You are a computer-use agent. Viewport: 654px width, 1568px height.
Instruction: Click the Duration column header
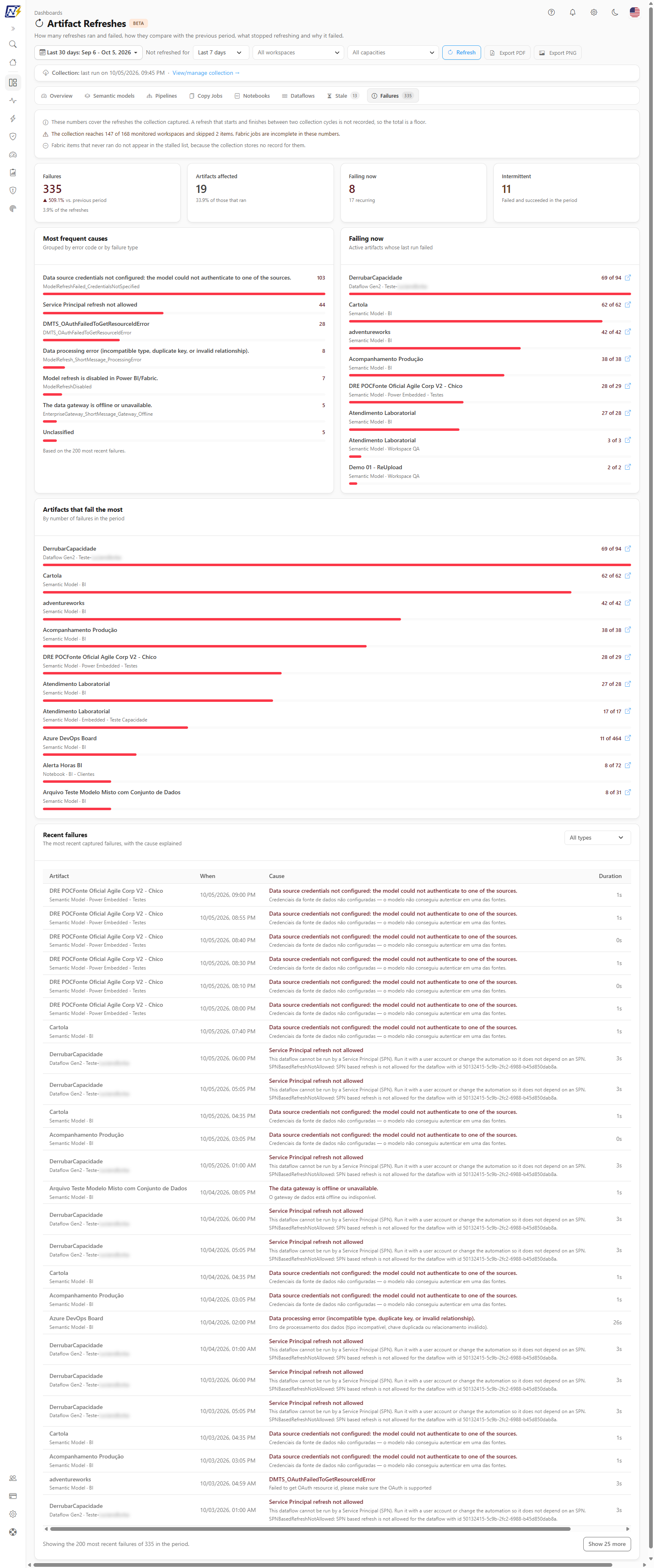609,876
